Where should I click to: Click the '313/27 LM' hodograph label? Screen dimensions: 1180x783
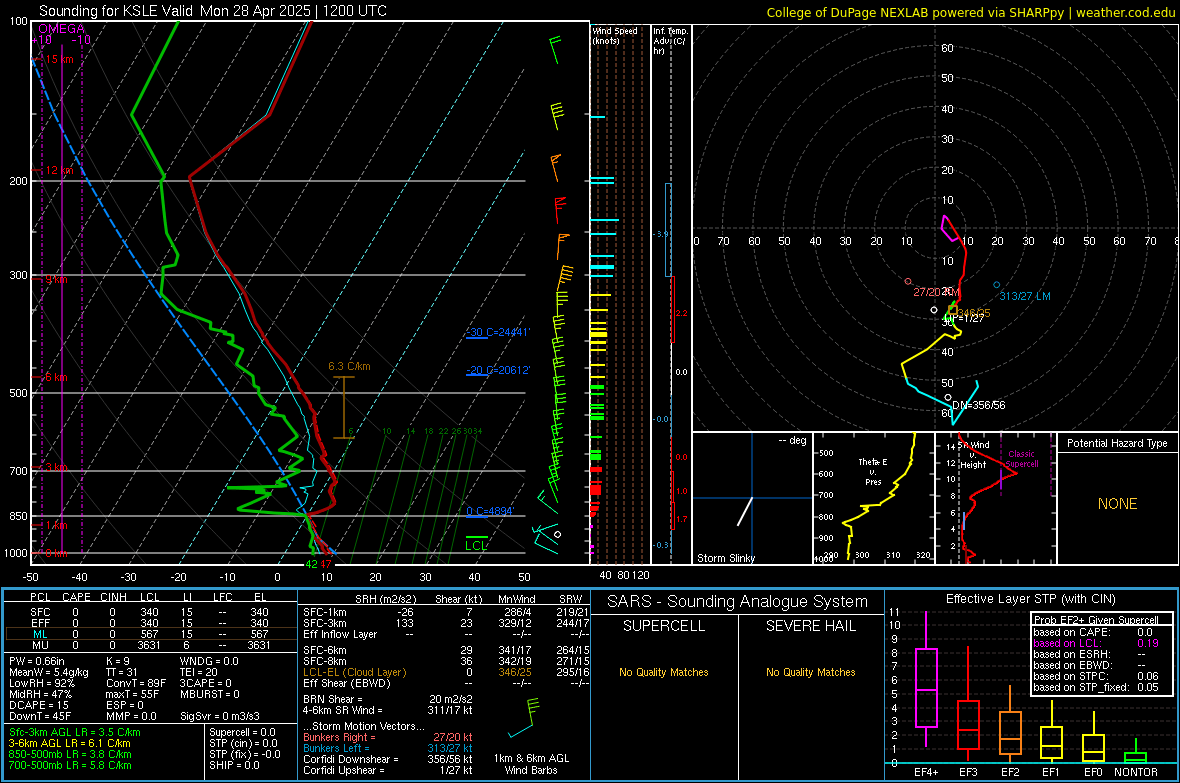1025,297
